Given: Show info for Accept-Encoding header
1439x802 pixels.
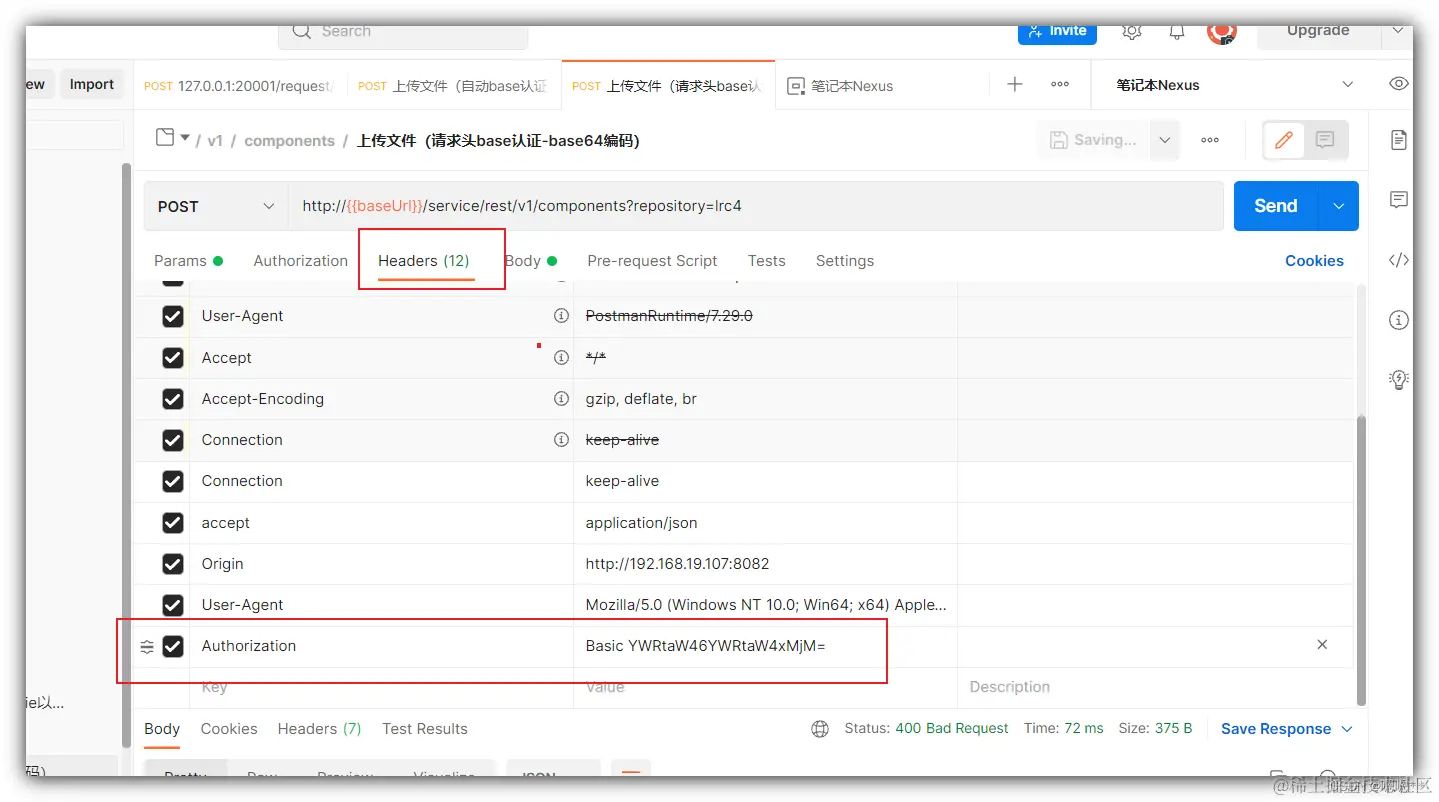Looking at the screenshot, I should (x=561, y=398).
